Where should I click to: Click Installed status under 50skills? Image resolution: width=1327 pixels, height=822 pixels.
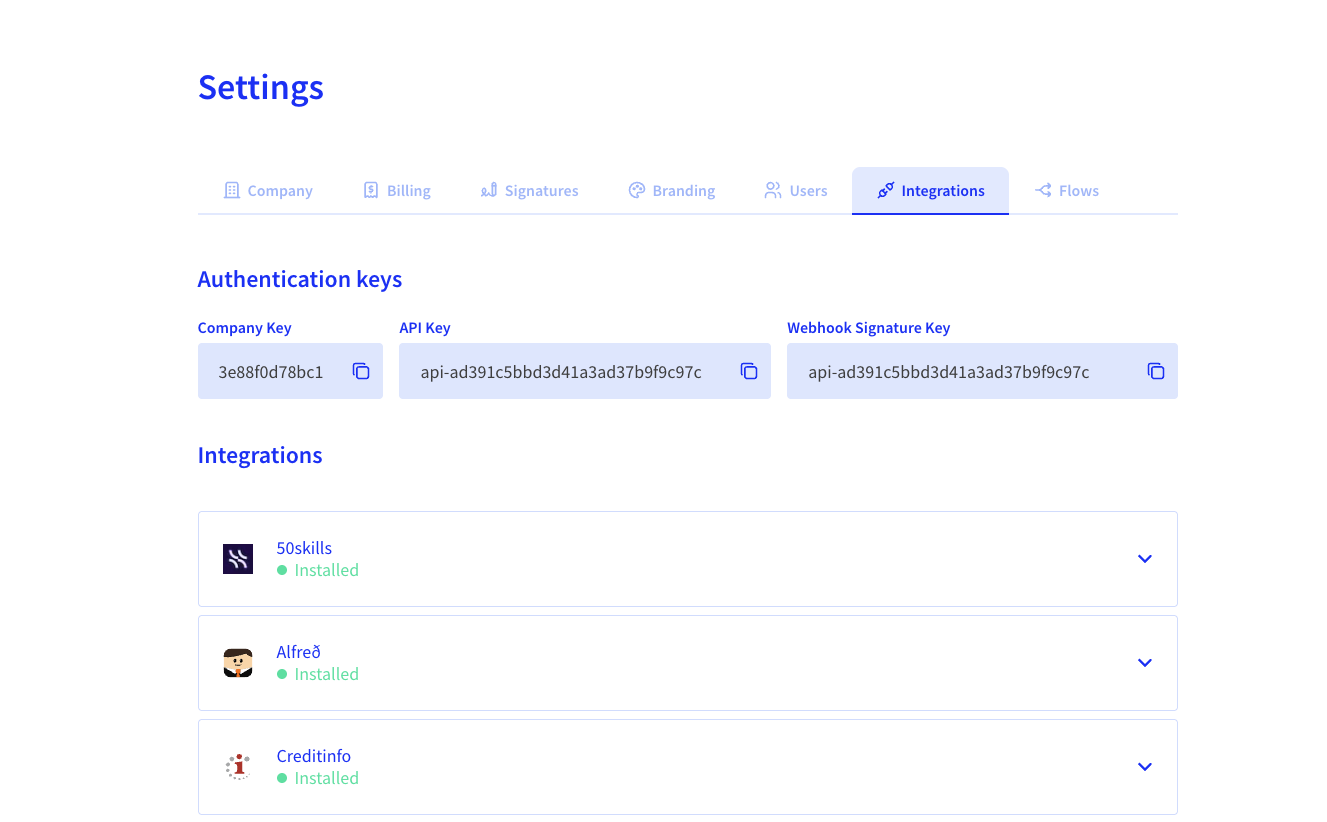(x=318, y=570)
